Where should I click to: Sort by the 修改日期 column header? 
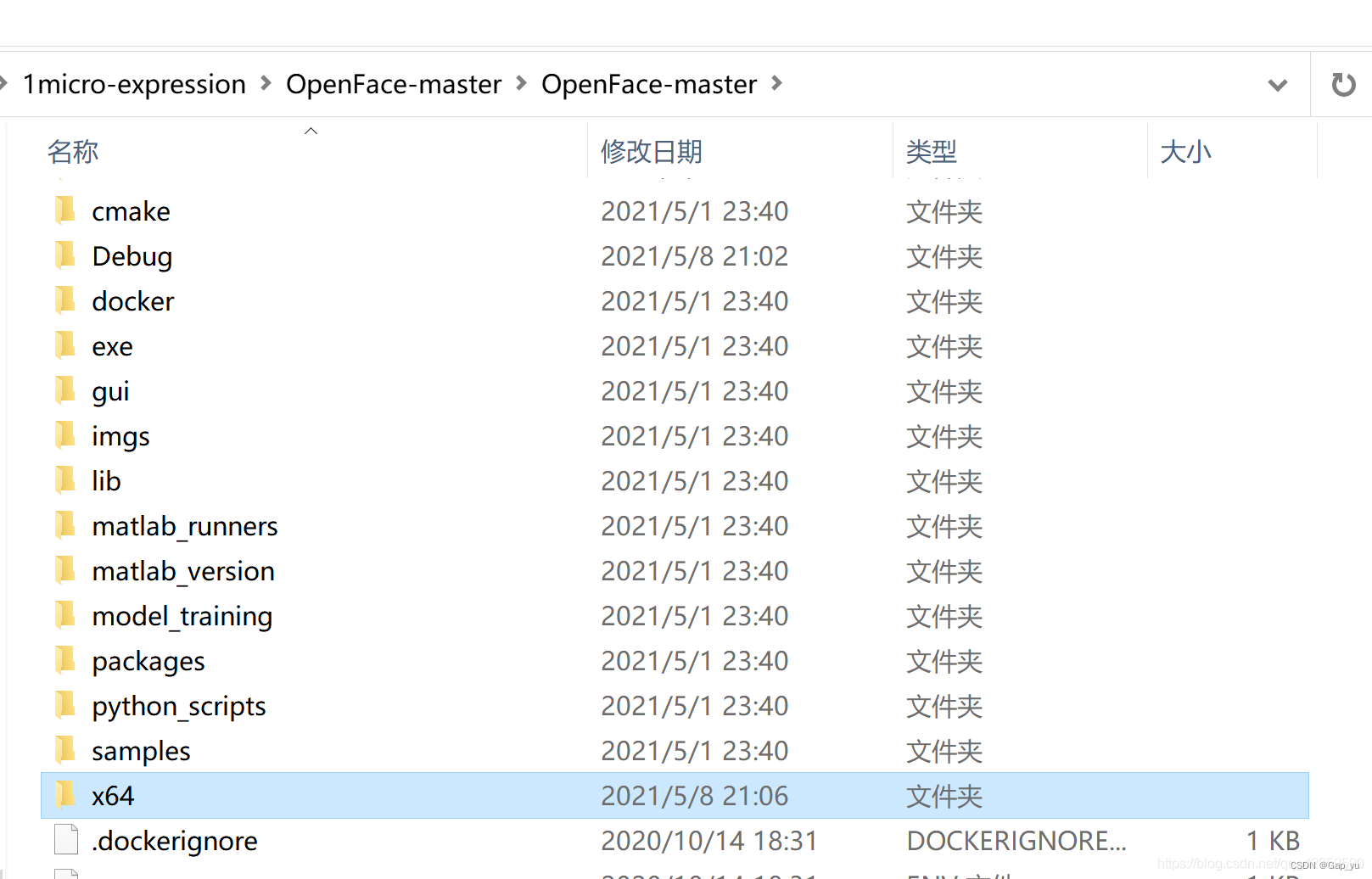pos(652,152)
